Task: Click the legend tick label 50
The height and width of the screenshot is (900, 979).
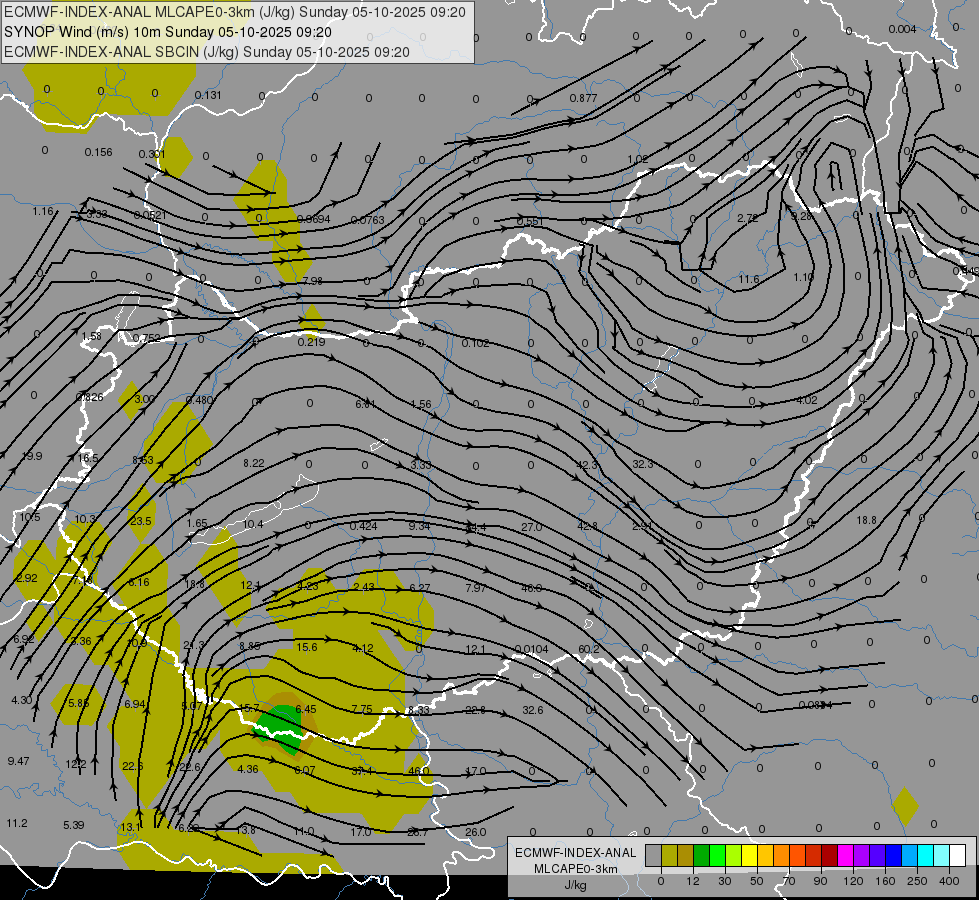Action: (756, 881)
